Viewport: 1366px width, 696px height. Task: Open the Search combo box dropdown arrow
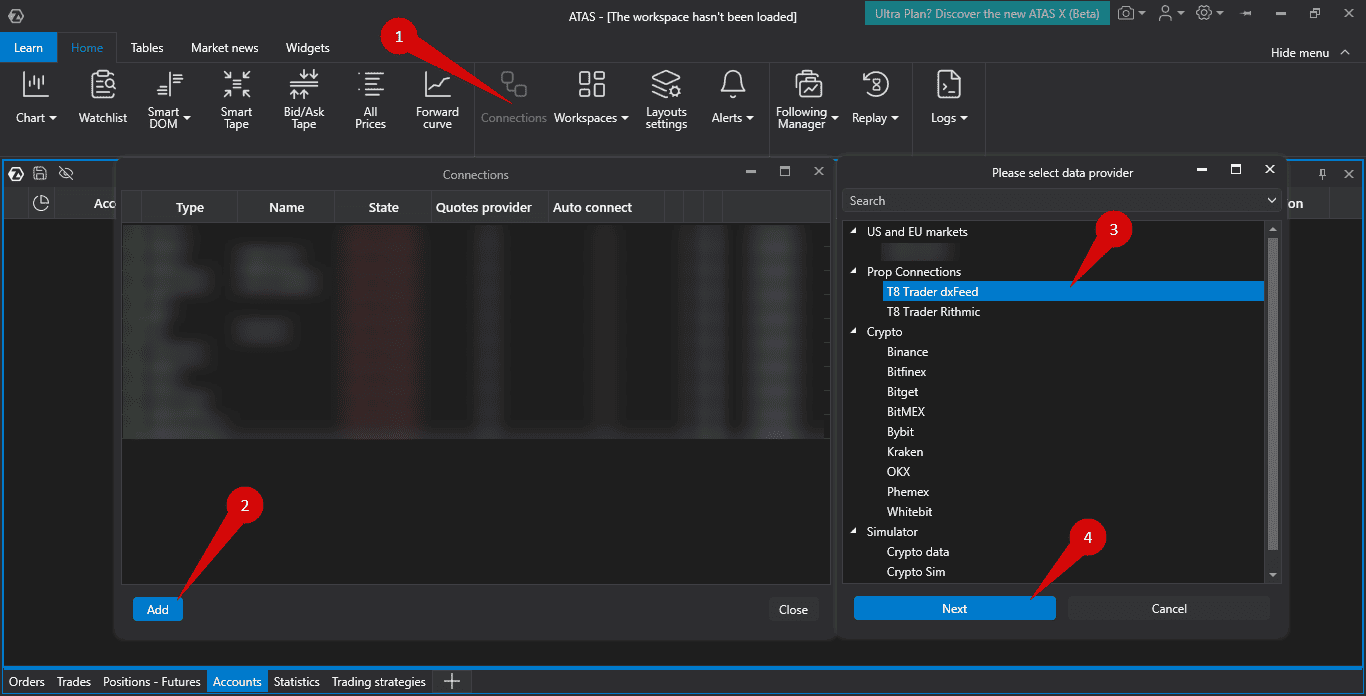pyautogui.click(x=1271, y=201)
